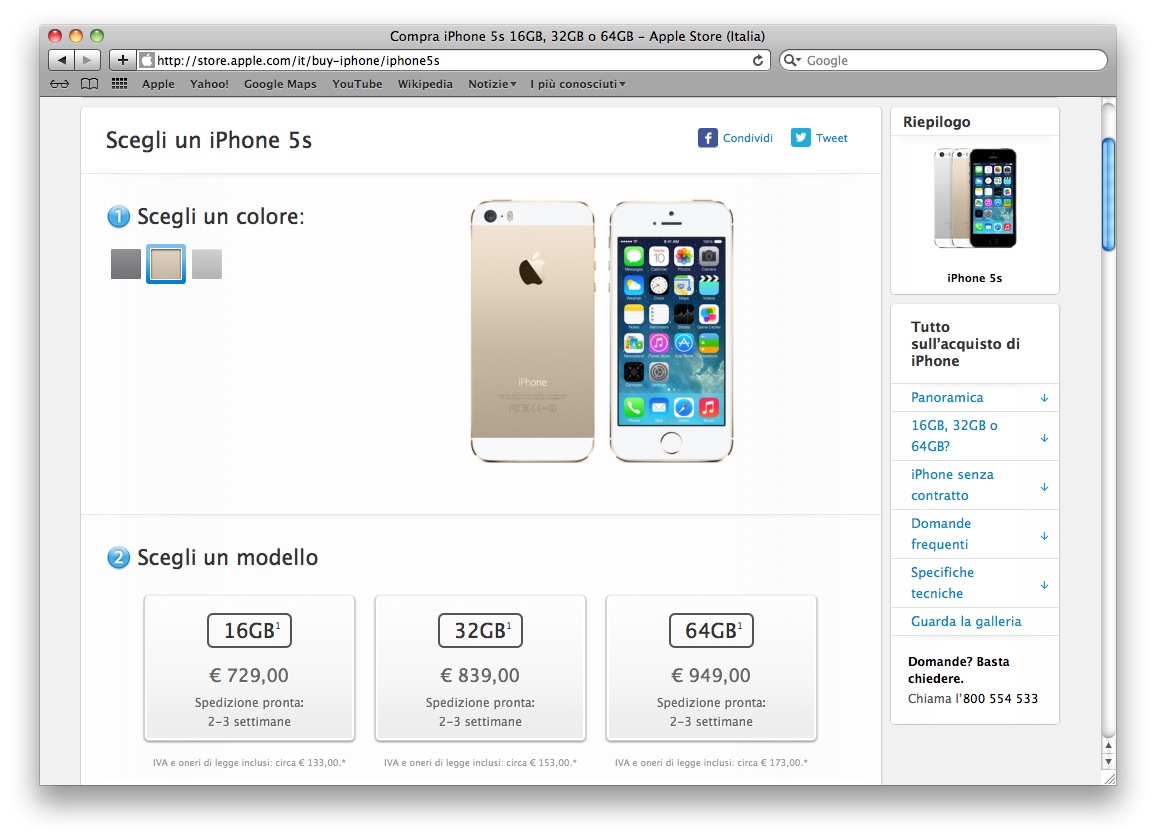Click the Safari back navigation arrow
Screen dimensions: 1156x840
tap(62, 60)
